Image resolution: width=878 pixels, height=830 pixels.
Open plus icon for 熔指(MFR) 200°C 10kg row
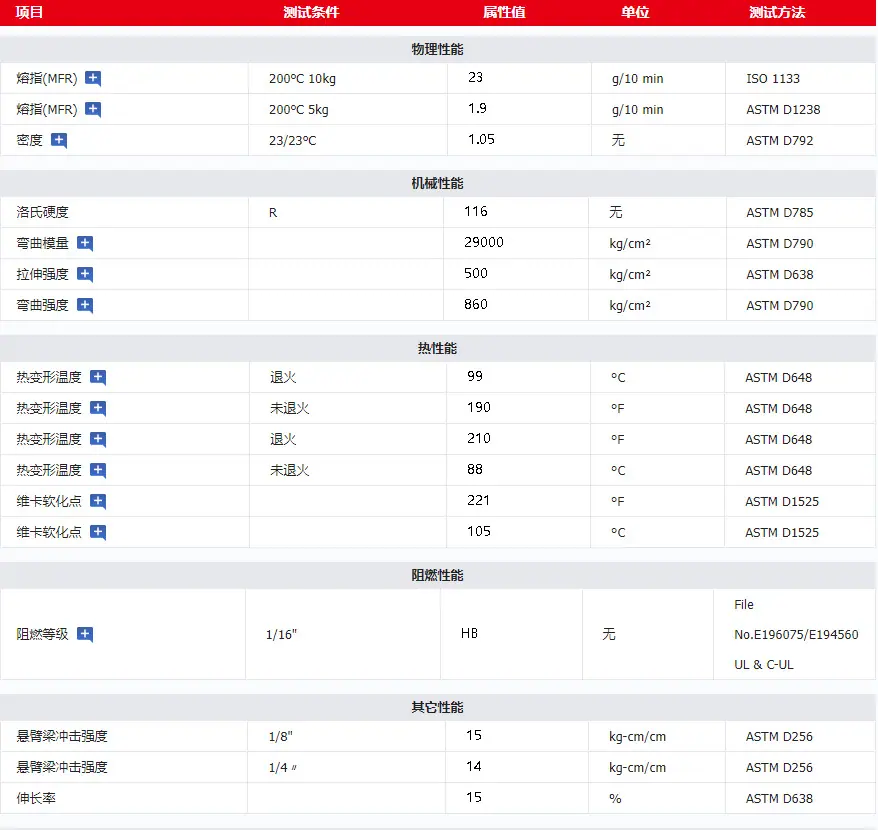(93, 78)
